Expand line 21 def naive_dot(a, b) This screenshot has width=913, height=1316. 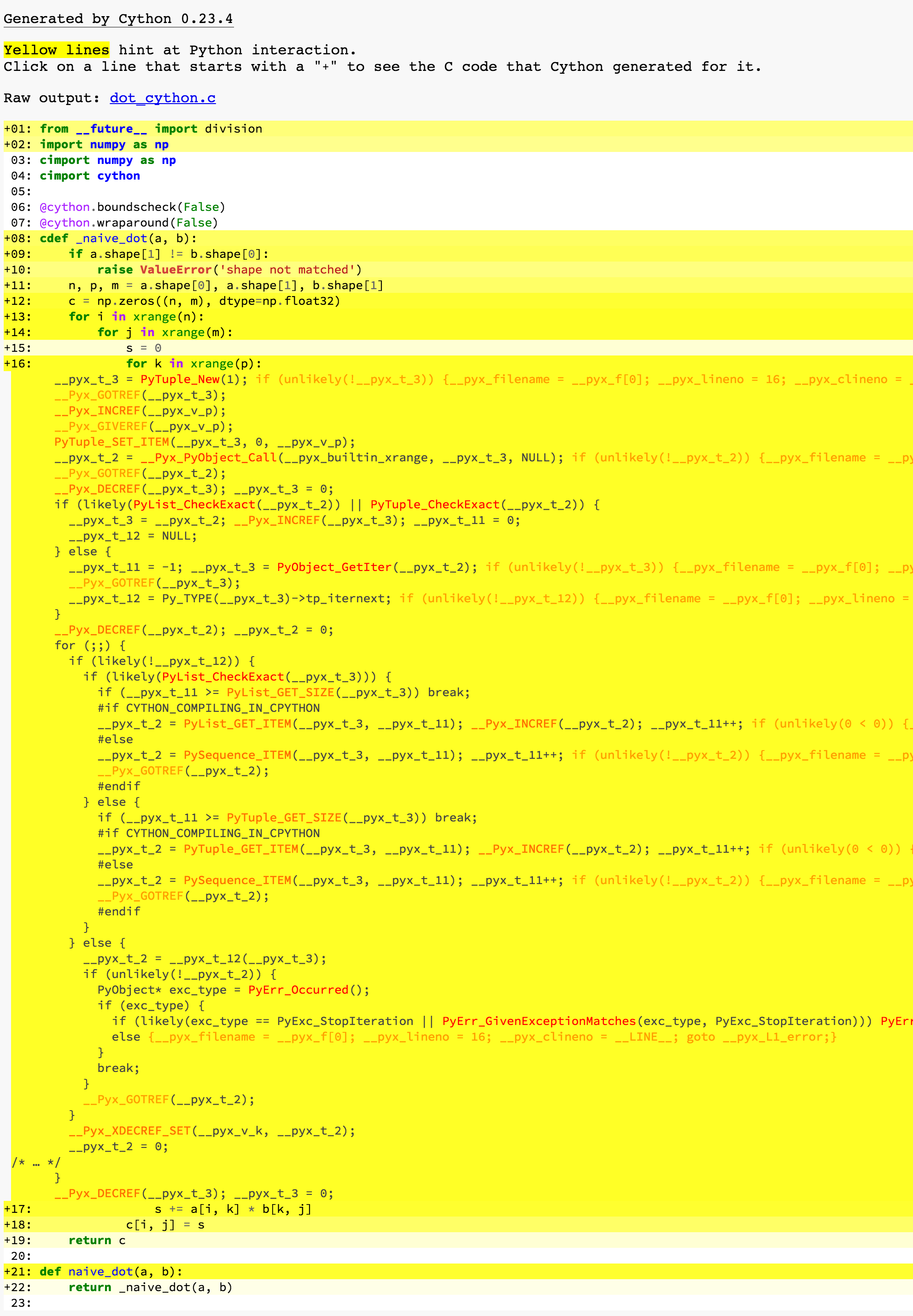111,1271
